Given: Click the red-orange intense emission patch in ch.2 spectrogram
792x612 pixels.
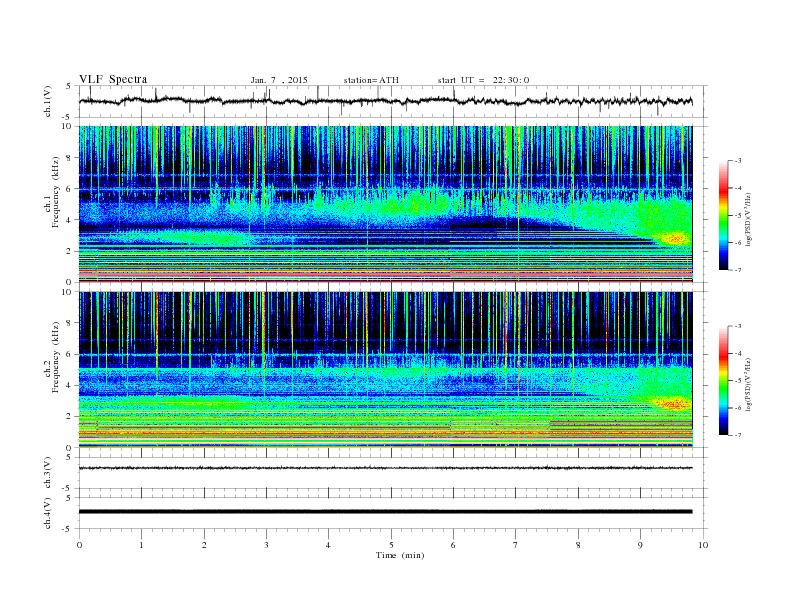Looking at the screenshot, I should pos(672,403).
